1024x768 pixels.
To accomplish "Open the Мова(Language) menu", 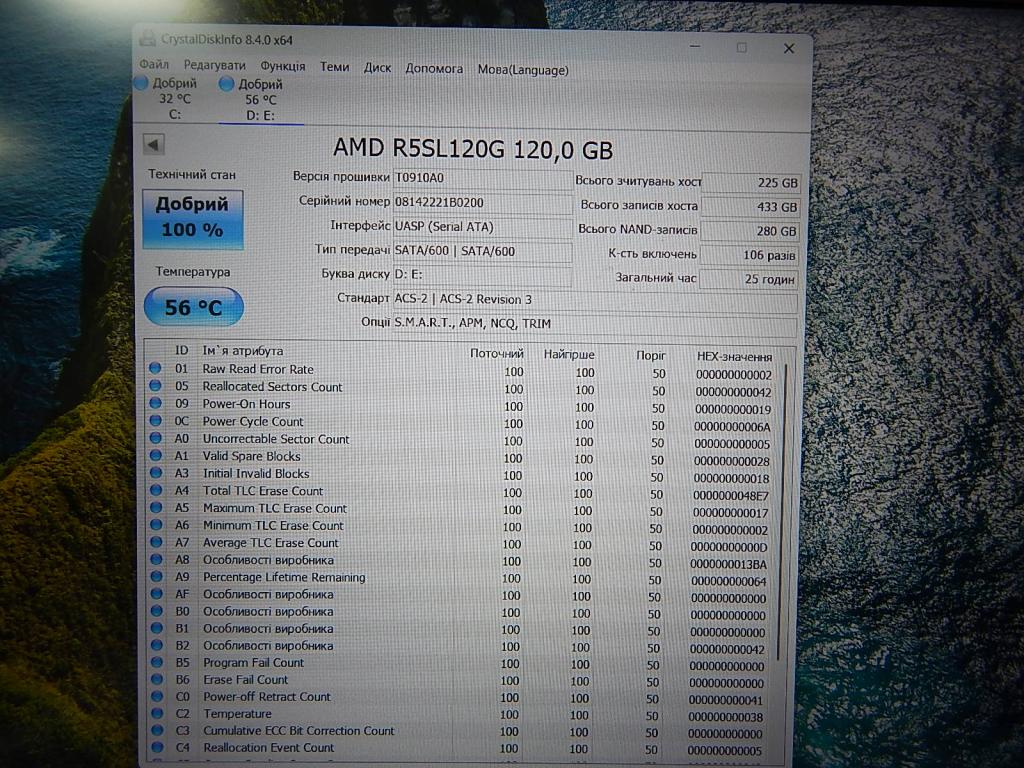I will point(522,70).
